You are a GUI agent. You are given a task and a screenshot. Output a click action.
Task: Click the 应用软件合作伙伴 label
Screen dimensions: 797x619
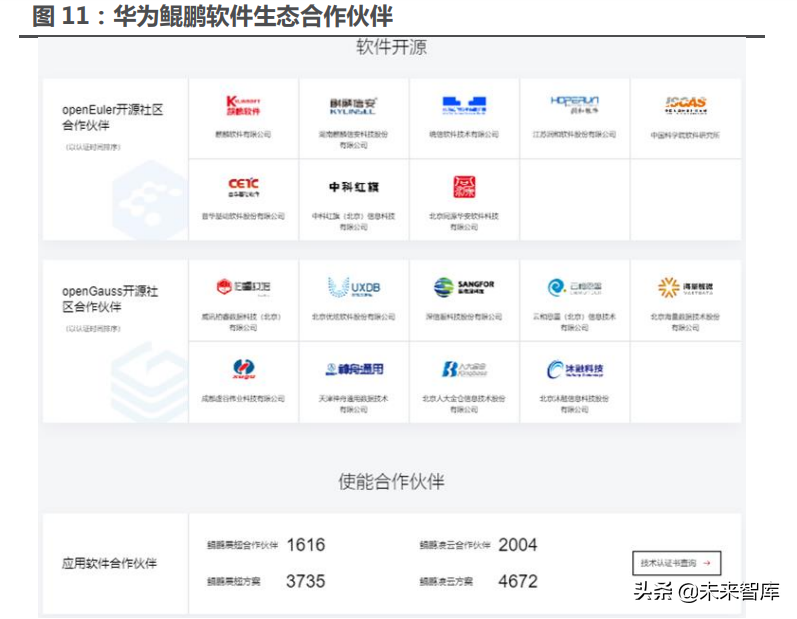[x=109, y=563]
